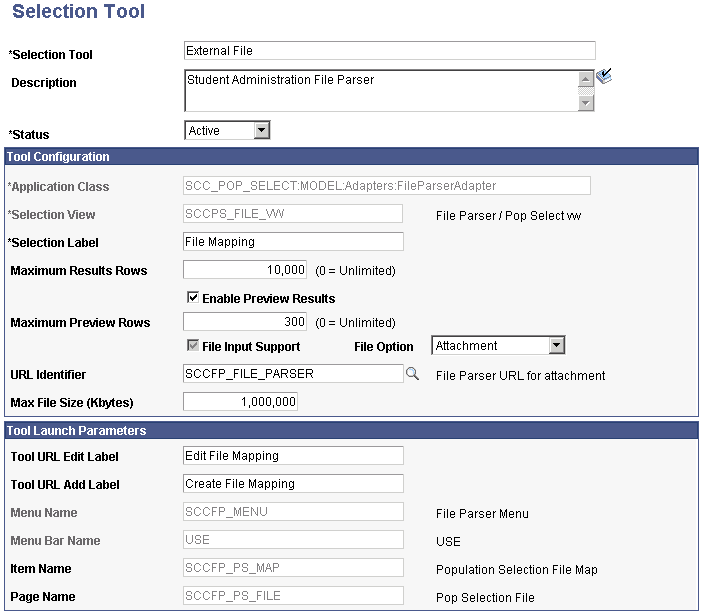Click the Tool Configuration section header

coord(351,157)
